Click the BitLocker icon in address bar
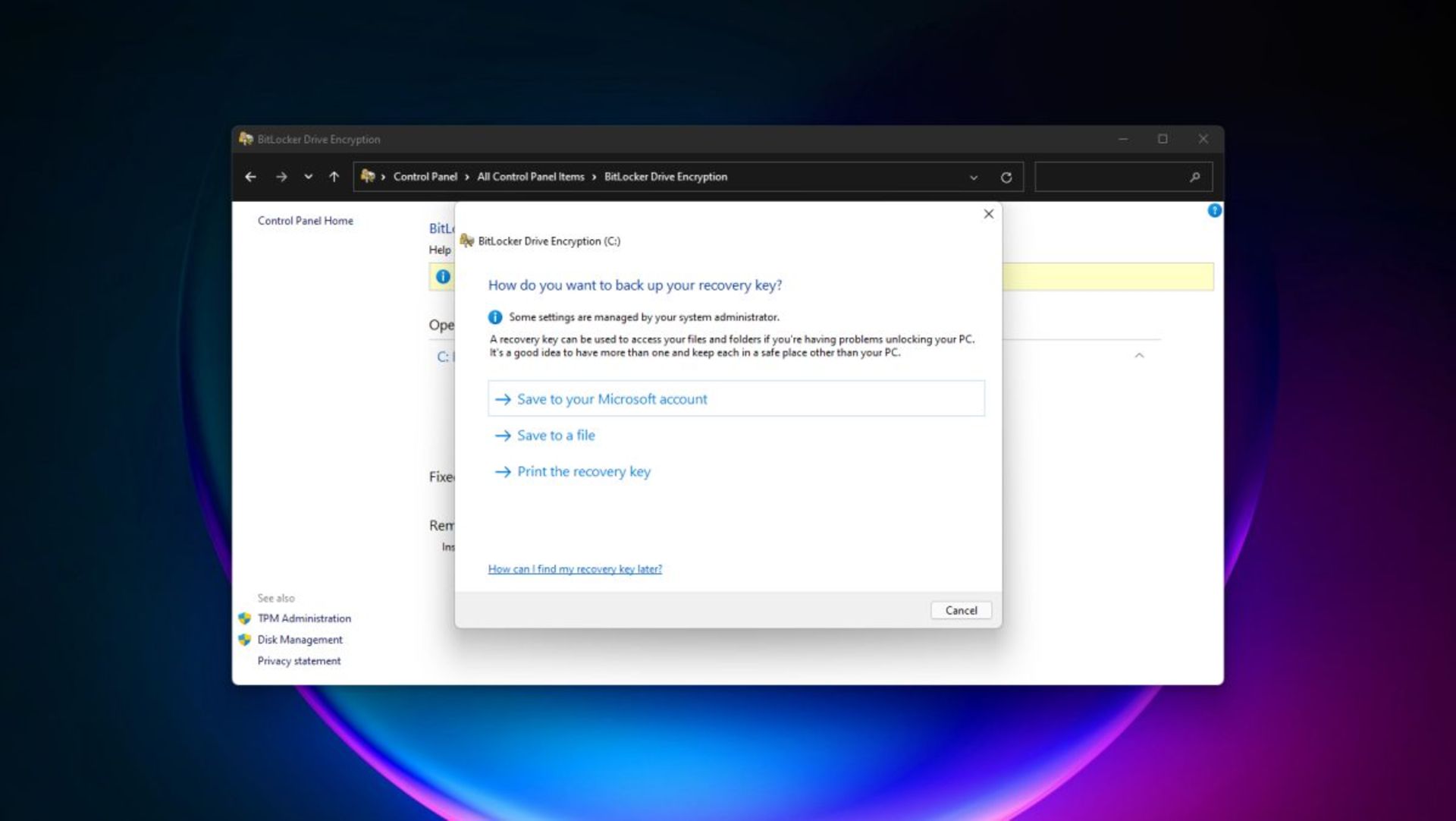This screenshot has height=821, width=1456. click(x=368, y=176)
